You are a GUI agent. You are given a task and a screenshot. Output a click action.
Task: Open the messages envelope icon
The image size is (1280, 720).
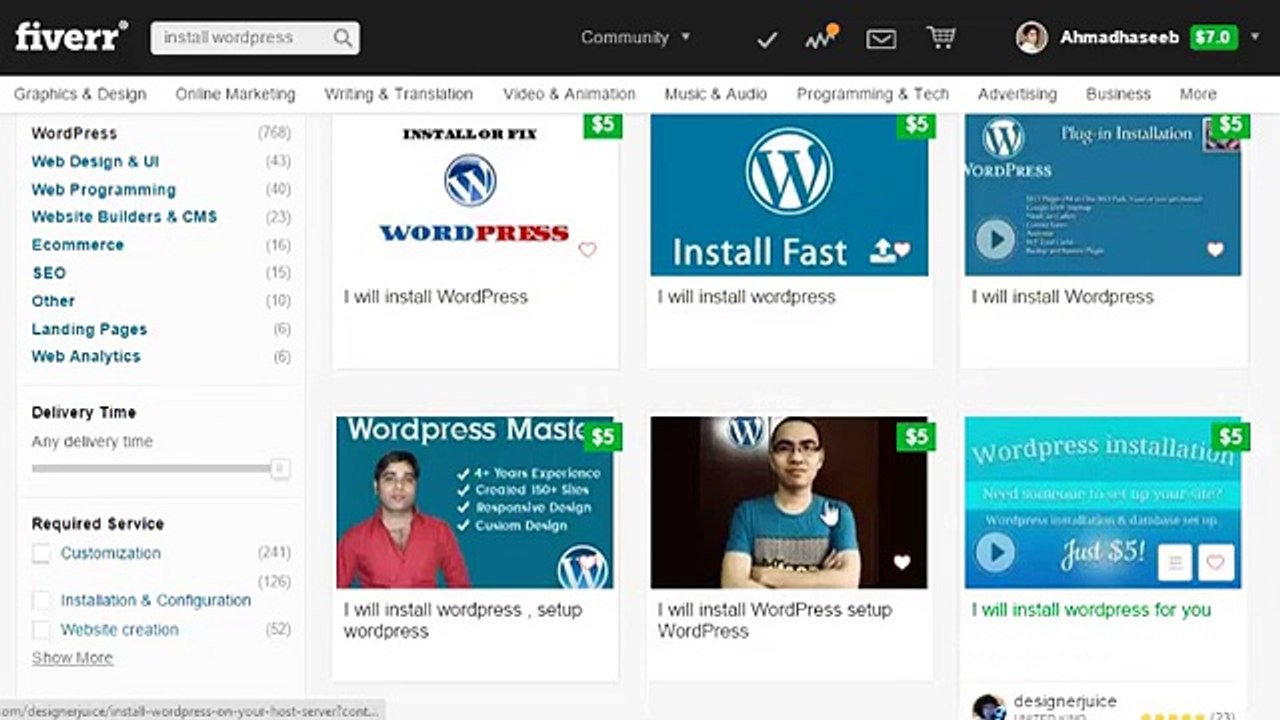[x=881, y=39]
